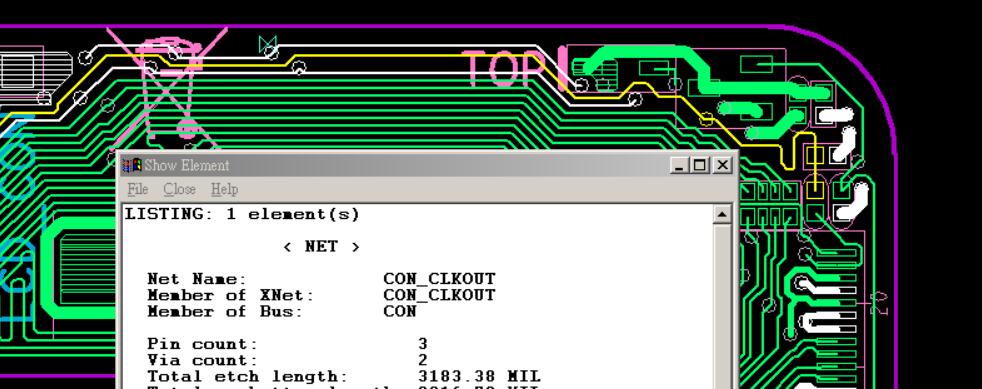Click the white oblong pad near board corner
The width and height of the screenshot is (982, 389).
click(835, 116)
